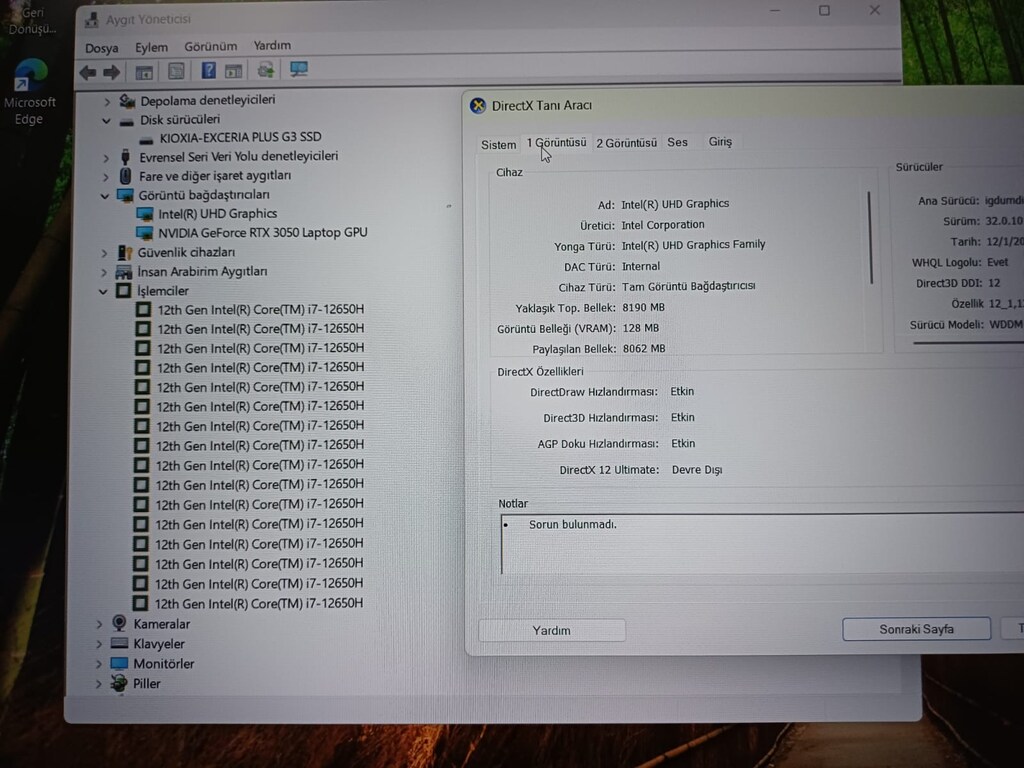Image resolution: width=1024 pixels, height=768 pixels.
Task: Click the mouse icon for Fare ve diğer işaret aygıtları
Action: pos(125,176)
